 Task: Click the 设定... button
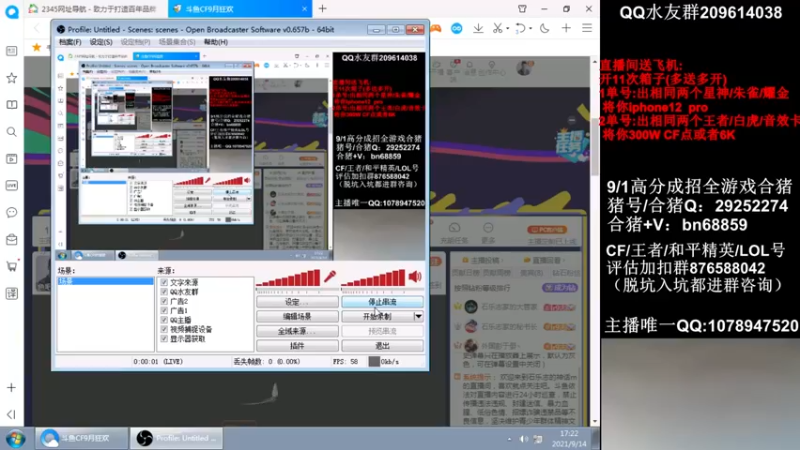[x=297, y=302]
